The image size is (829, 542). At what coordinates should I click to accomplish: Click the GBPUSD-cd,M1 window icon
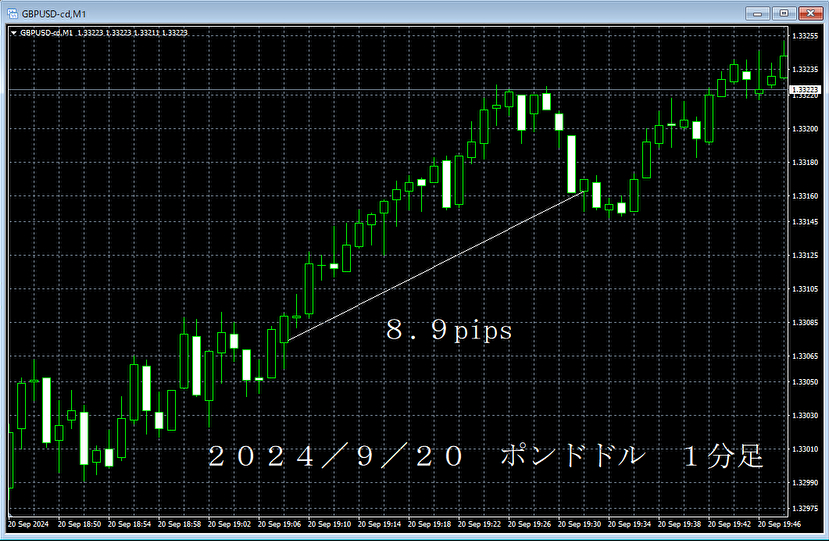12,13
